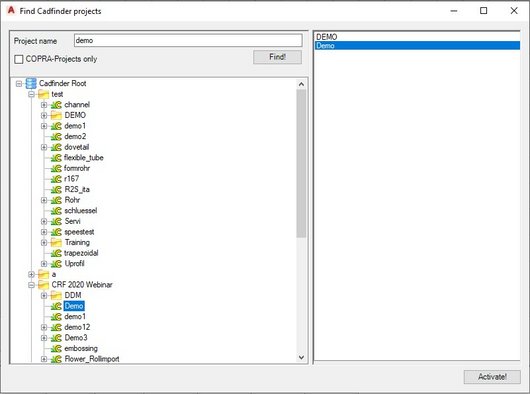Image resolution: width=530 pixels, height=394 pixels.
Task: Click the Uprofil project icon
Action: click(x=56, y=264)
